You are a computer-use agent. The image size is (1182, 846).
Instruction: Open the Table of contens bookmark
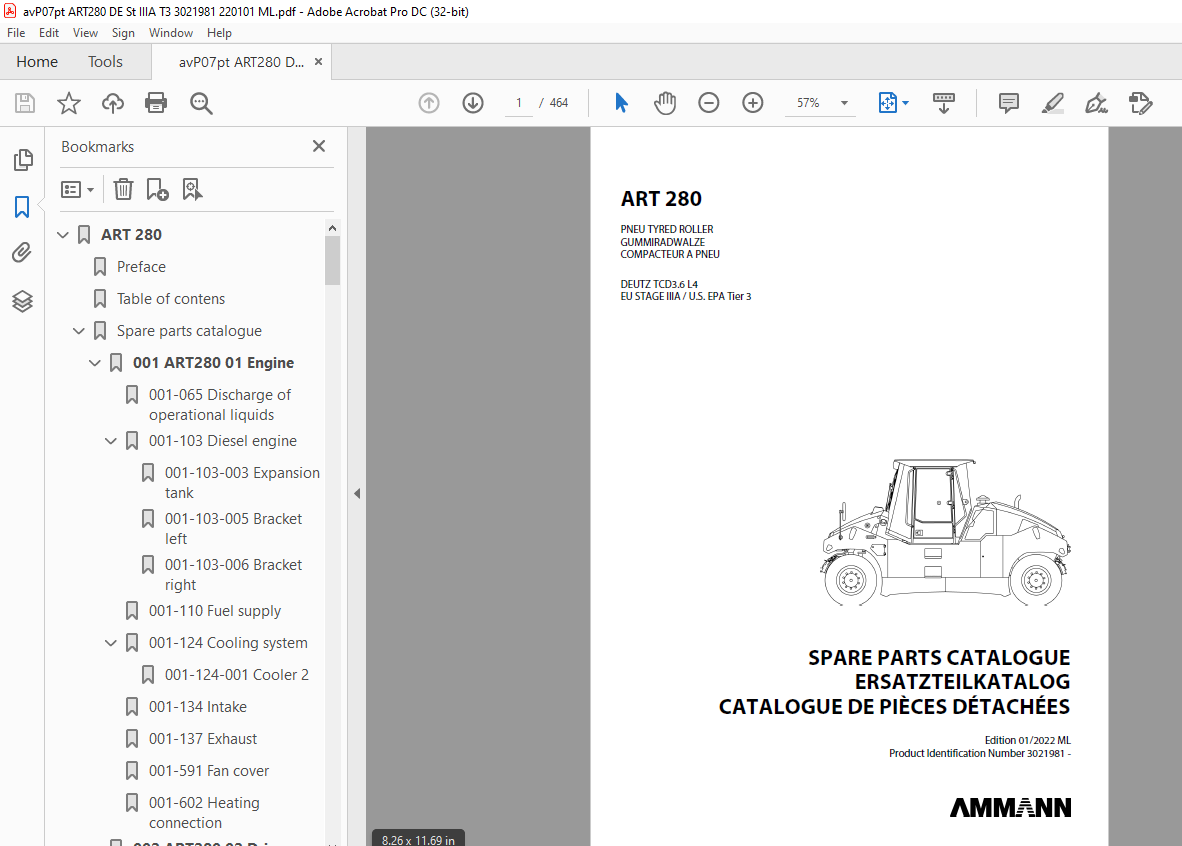(x=170, y=299)
